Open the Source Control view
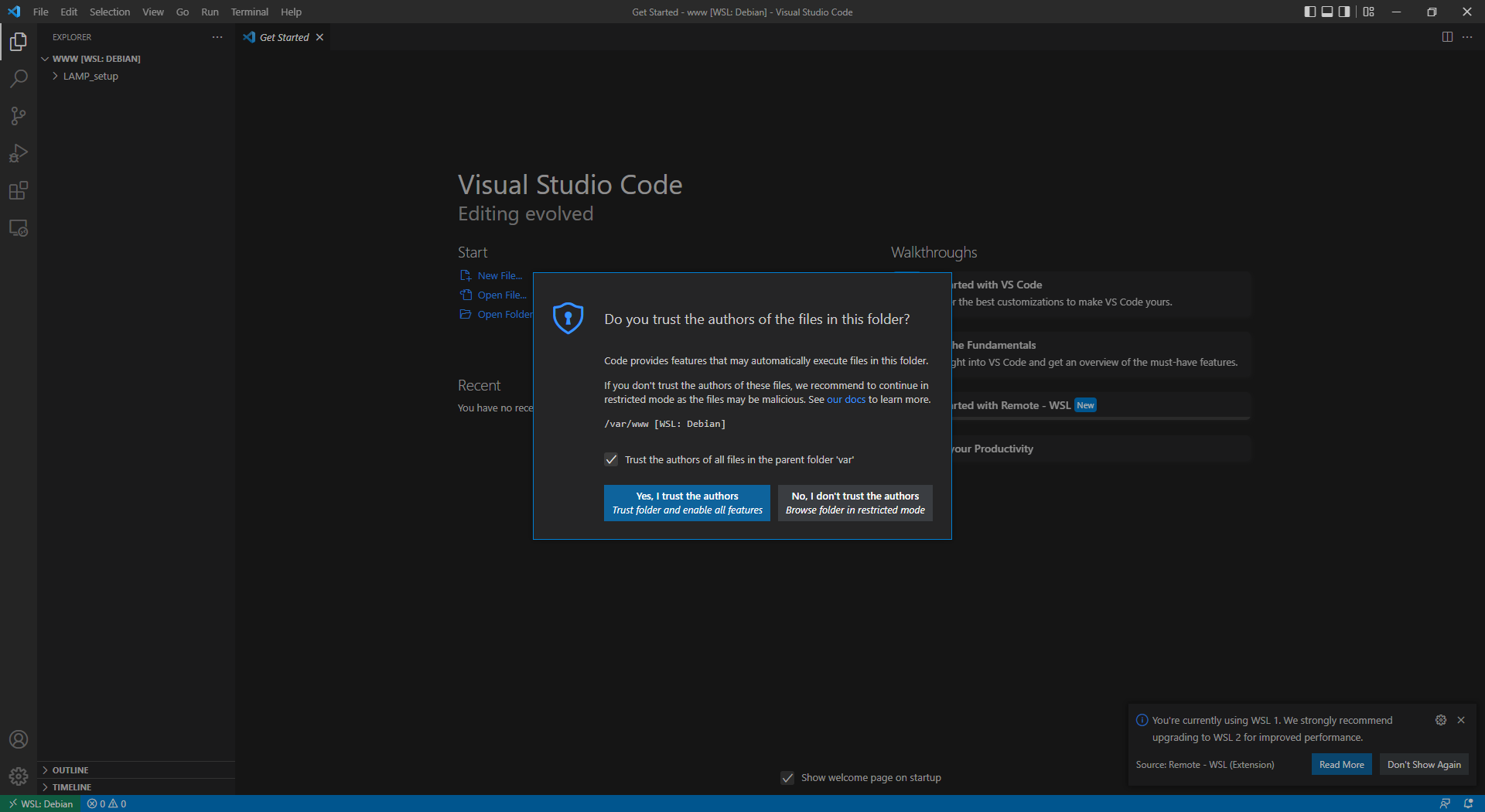The width and height of the screenshot is (1485, 812). [x=19, y=116]
